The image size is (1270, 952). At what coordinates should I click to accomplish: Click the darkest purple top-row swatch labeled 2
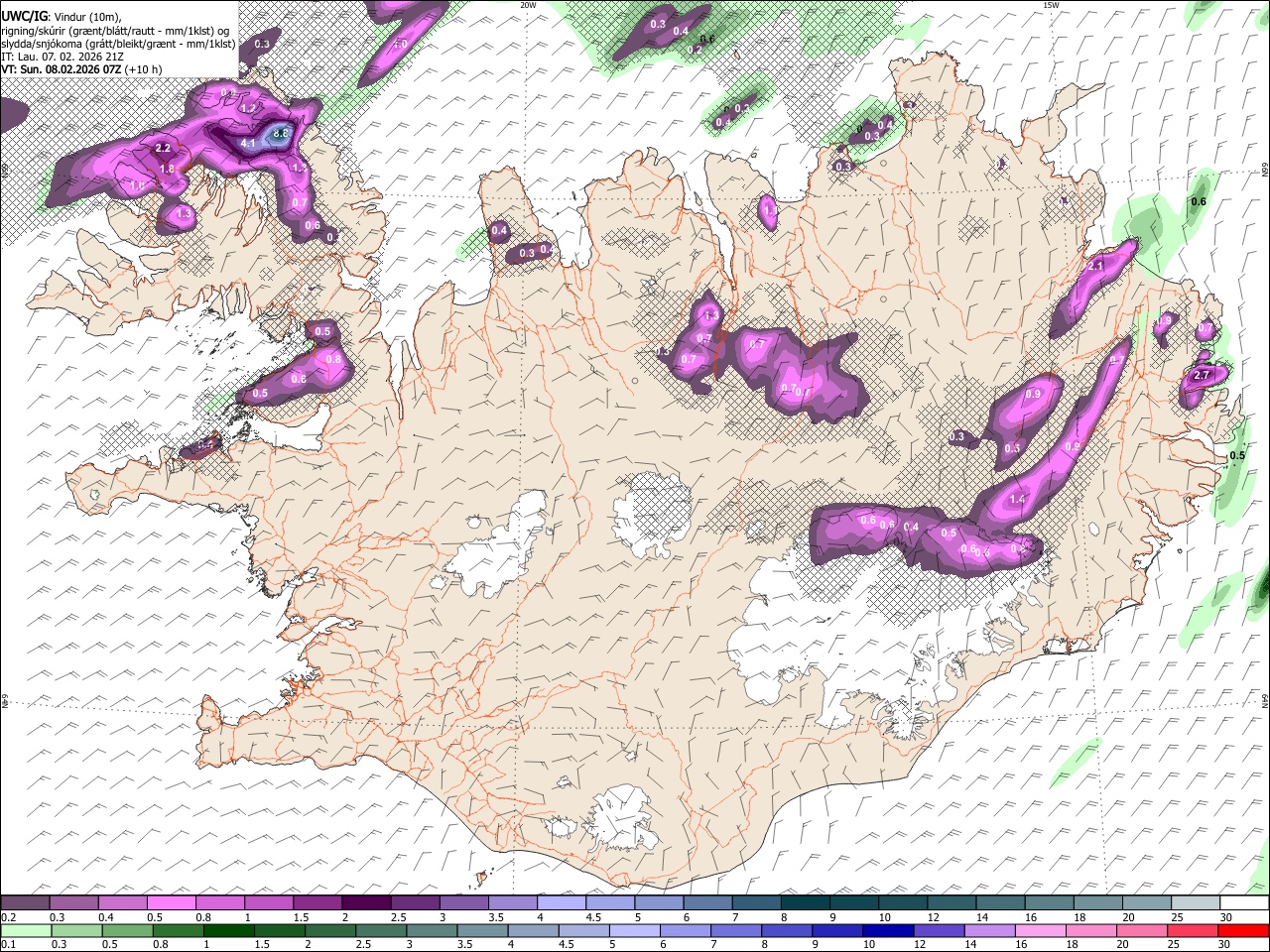365,903
